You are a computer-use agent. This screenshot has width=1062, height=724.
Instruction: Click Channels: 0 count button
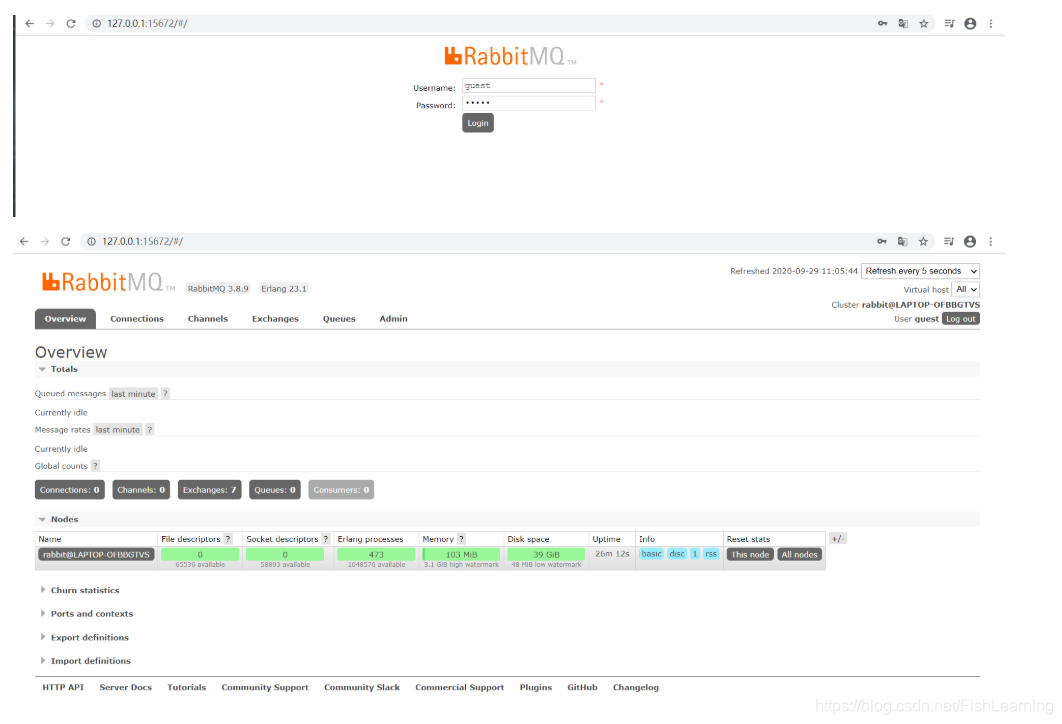click(x=141, y=490)
